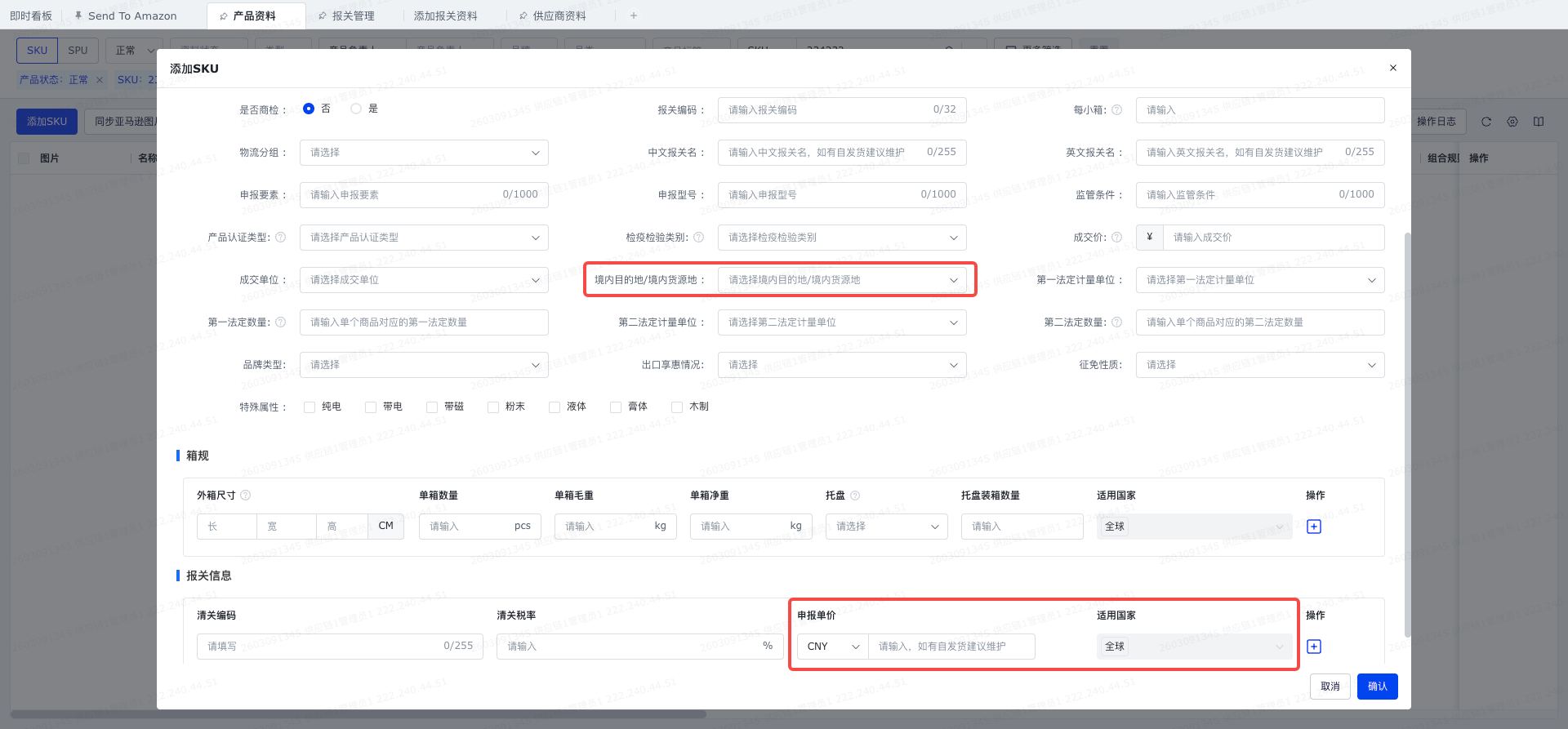The height and width of the screenshot is (729, 1568).
Task: Click the 报关编码 input field
Action: [842, 110]
